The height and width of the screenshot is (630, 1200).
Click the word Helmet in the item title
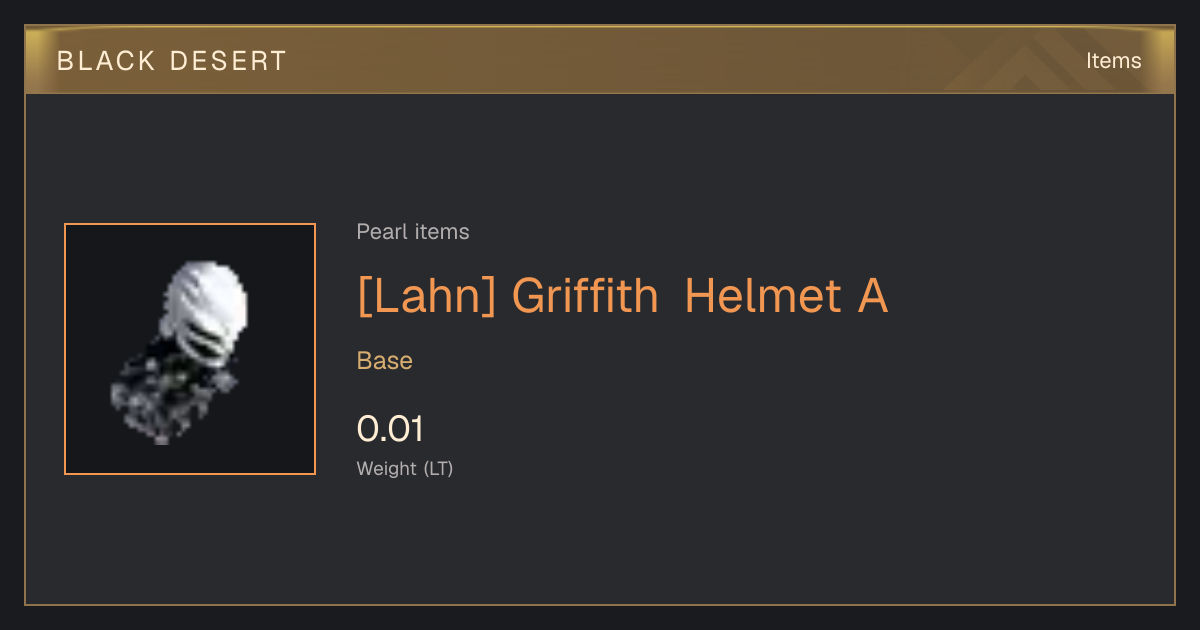point(762,297)
